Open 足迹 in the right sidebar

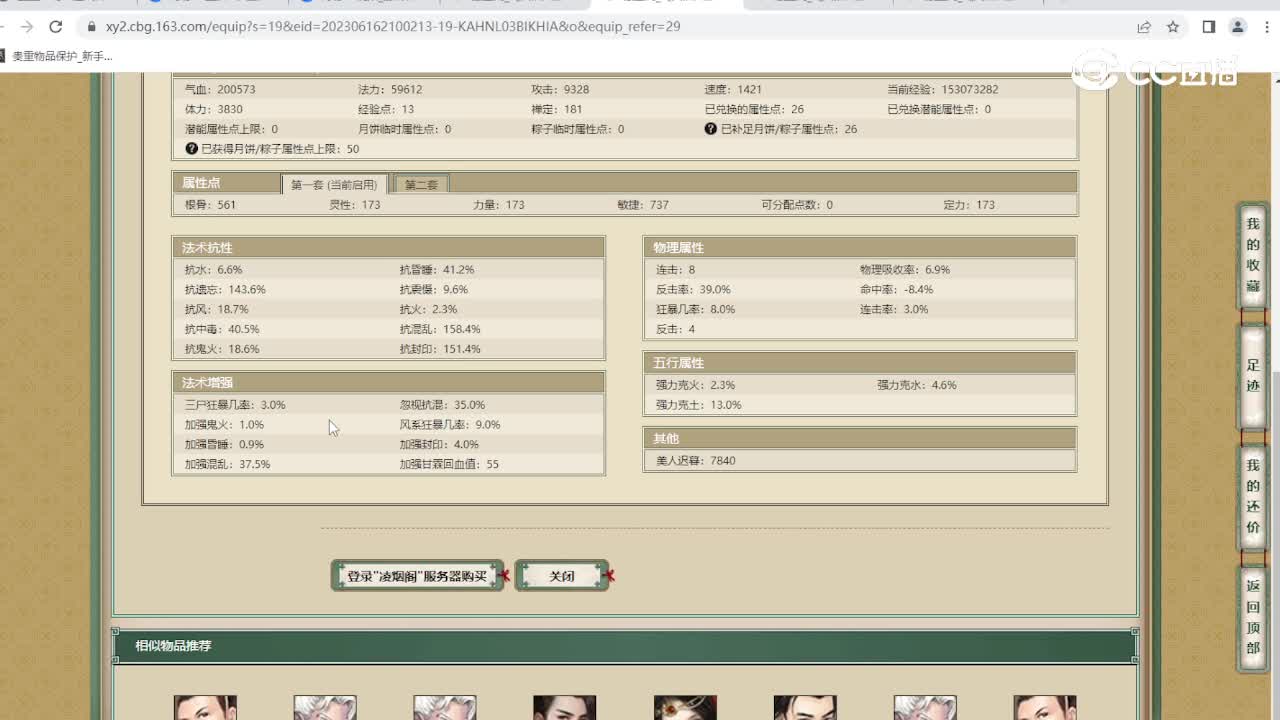pyautogui.click(x=1252, y=376)
